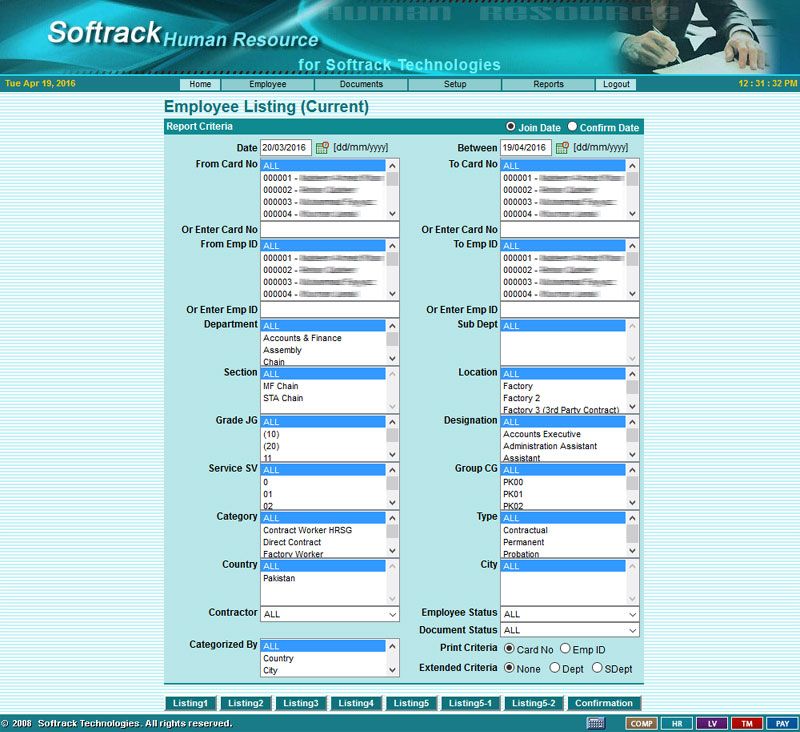Set Extended Criteria to Dept
Screen dimensions: 800x732
(555, 667)
